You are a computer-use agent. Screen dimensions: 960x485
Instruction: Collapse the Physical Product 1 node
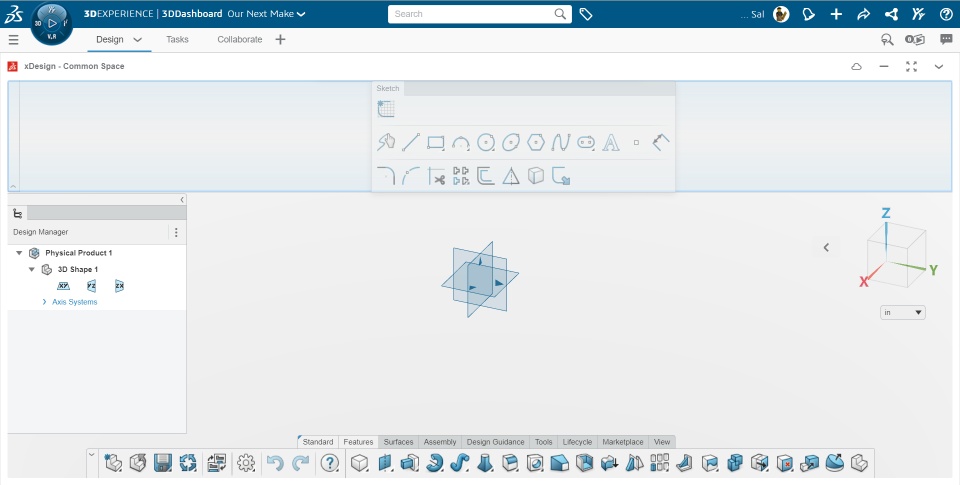pos(19,253)
